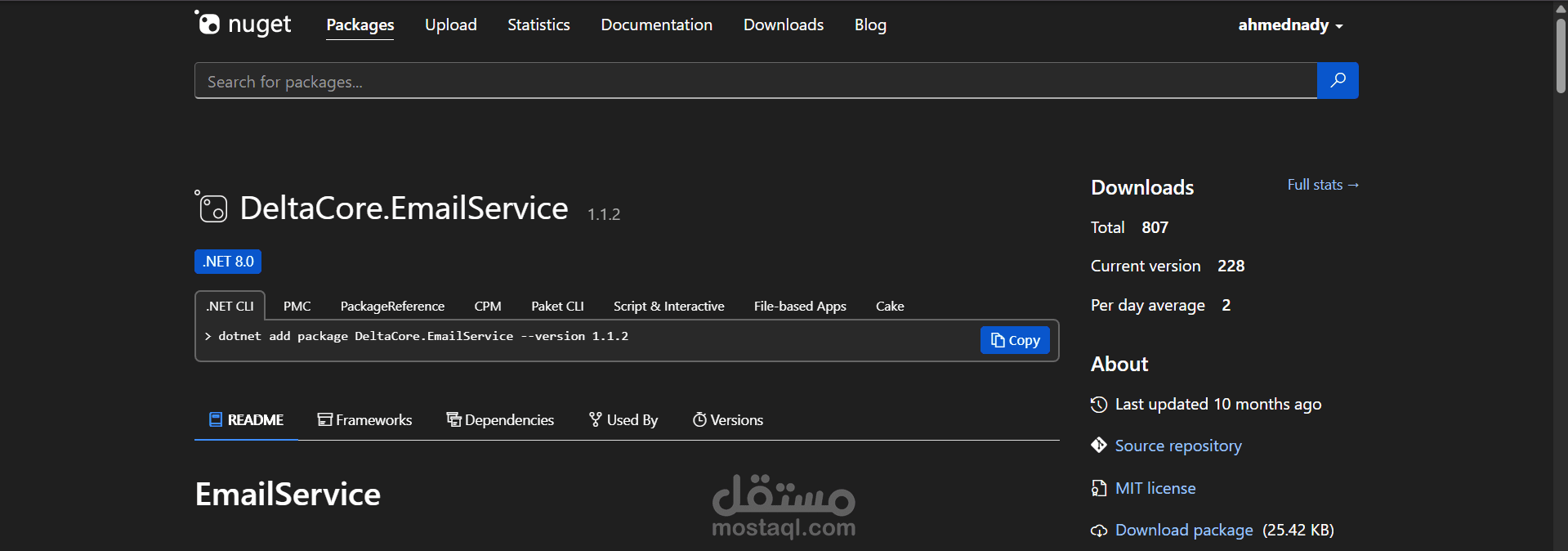Screen dimensions: 1568x551
Task: Show the Used By tab
Action: [623, 419]
